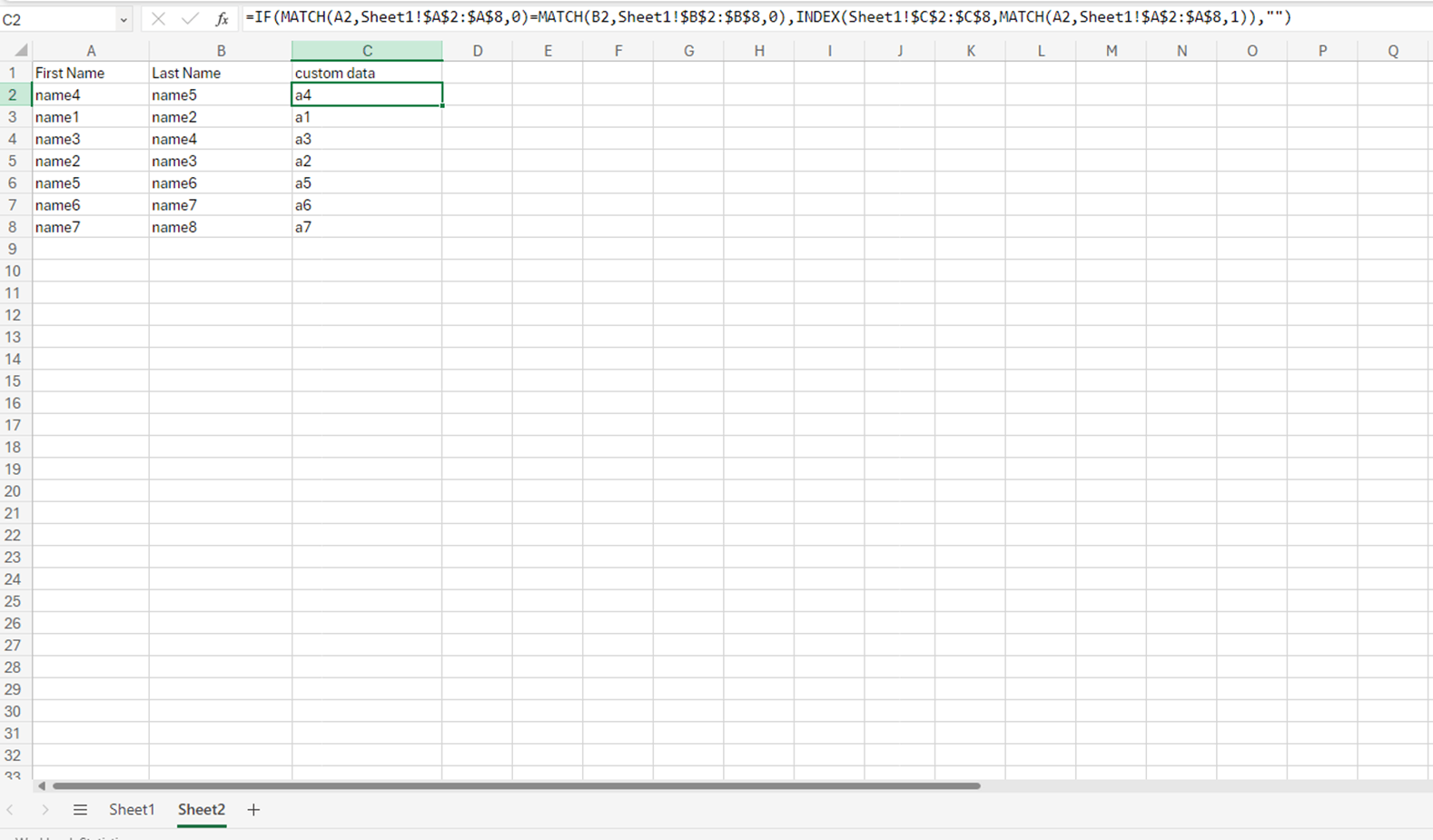
Task: Switch to the Sheet1 tab
Action: click(132, 809)
